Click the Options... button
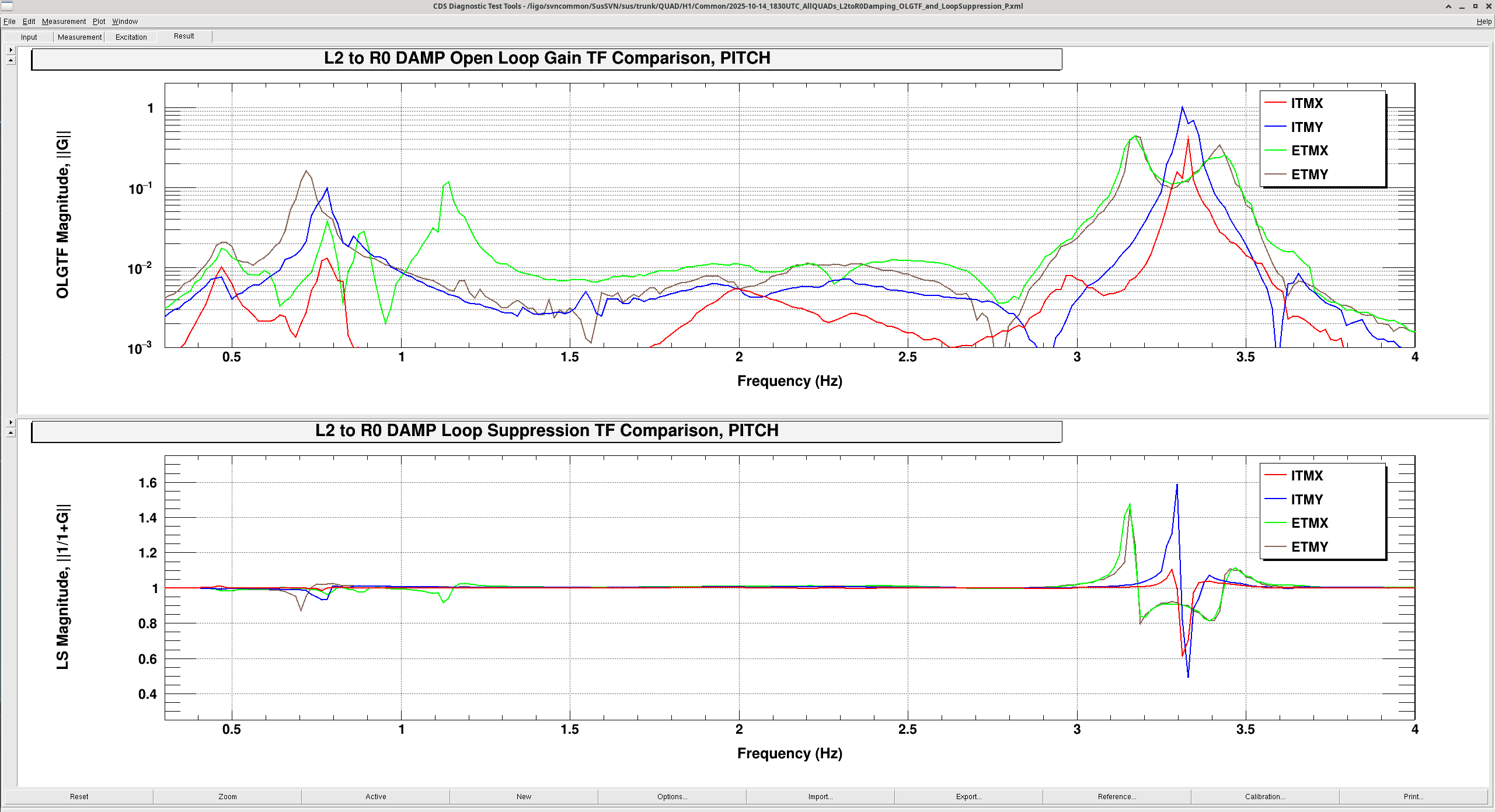The image size is (1495, 812). coord(672,797)
